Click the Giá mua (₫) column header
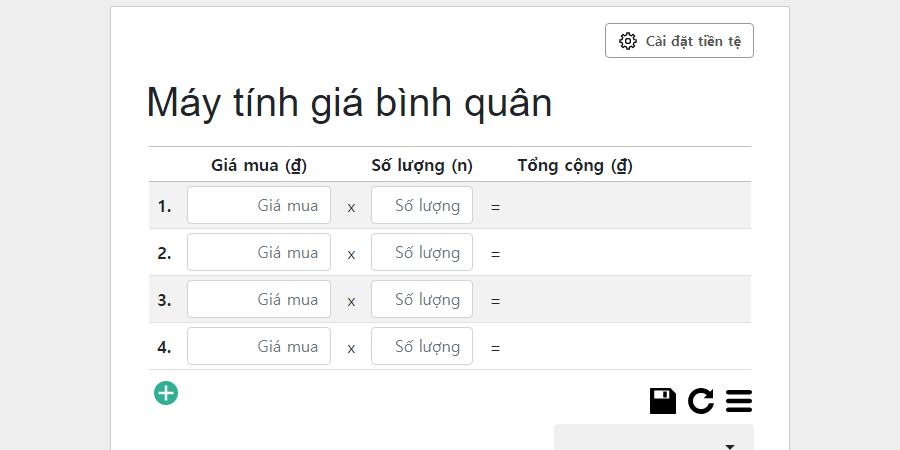The height and width of the screenshot is (450, 900). click(x=259, y=165)
